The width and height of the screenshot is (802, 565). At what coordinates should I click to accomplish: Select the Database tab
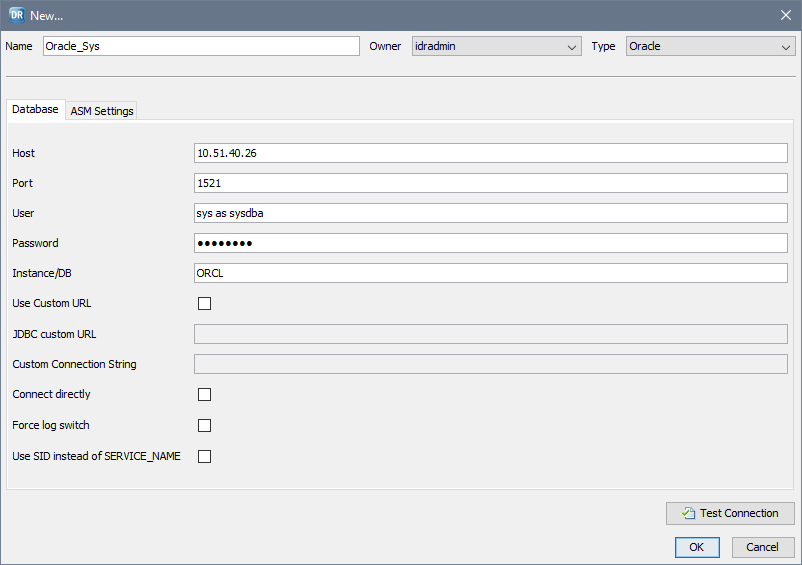(x=35, y=110)
